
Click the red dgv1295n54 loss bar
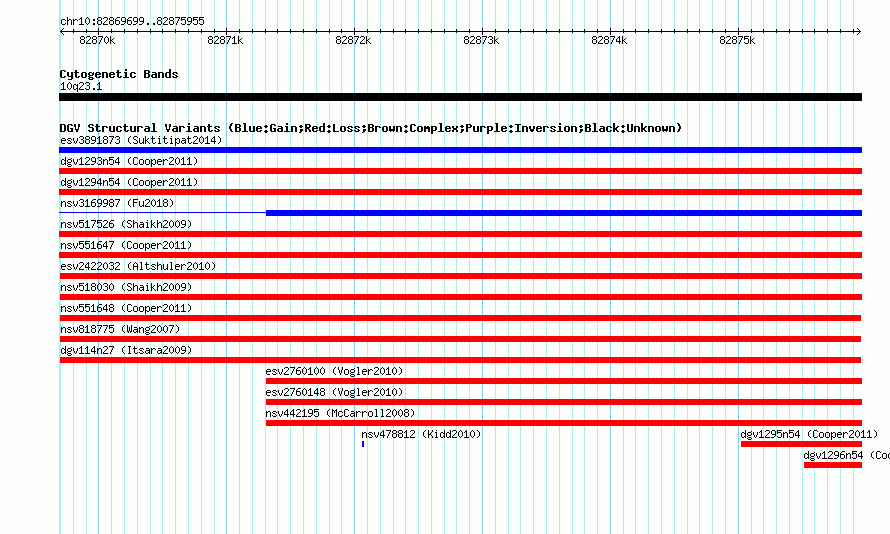coord(801,444)
